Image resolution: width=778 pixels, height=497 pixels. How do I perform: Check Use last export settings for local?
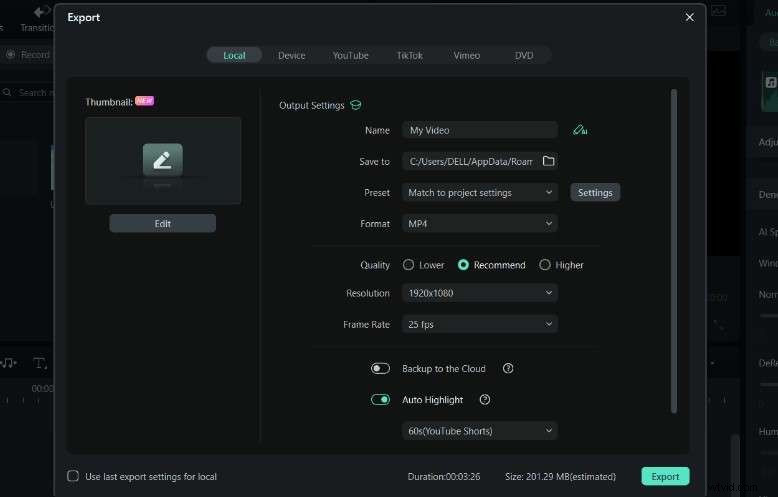click(73, 477)
